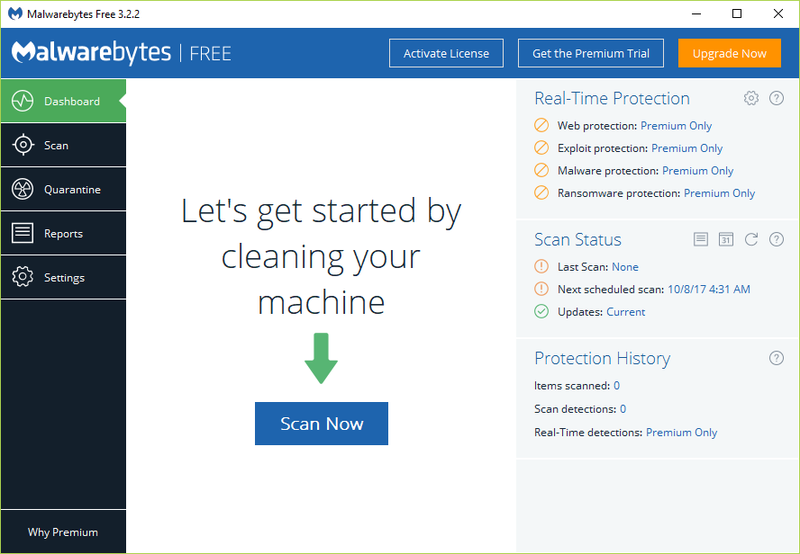View scan report icon in Scan Status
The width and height of the screenshot is (800, 554).
coord(701,239)
